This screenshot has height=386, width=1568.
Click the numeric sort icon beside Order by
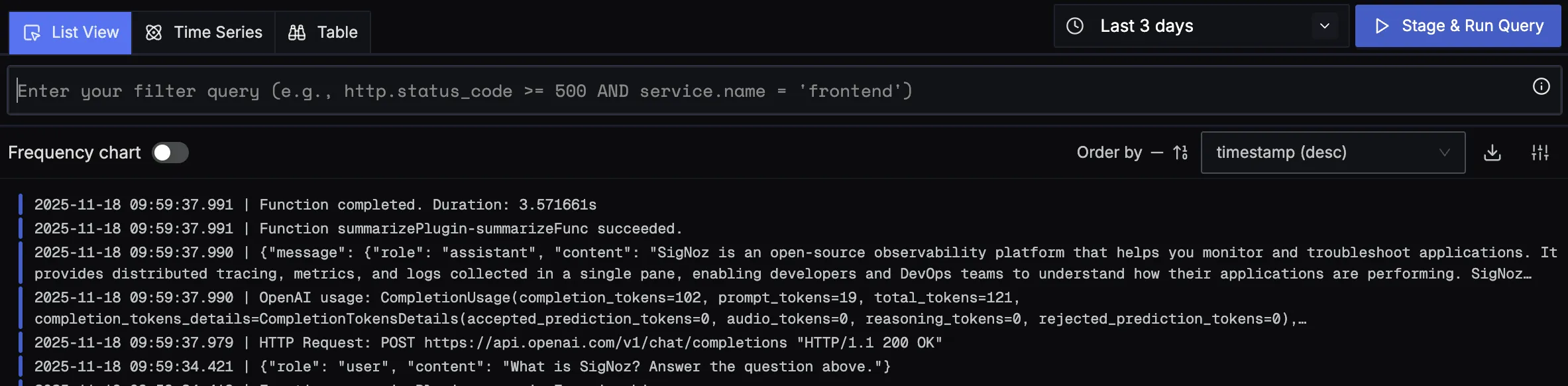1181,153
